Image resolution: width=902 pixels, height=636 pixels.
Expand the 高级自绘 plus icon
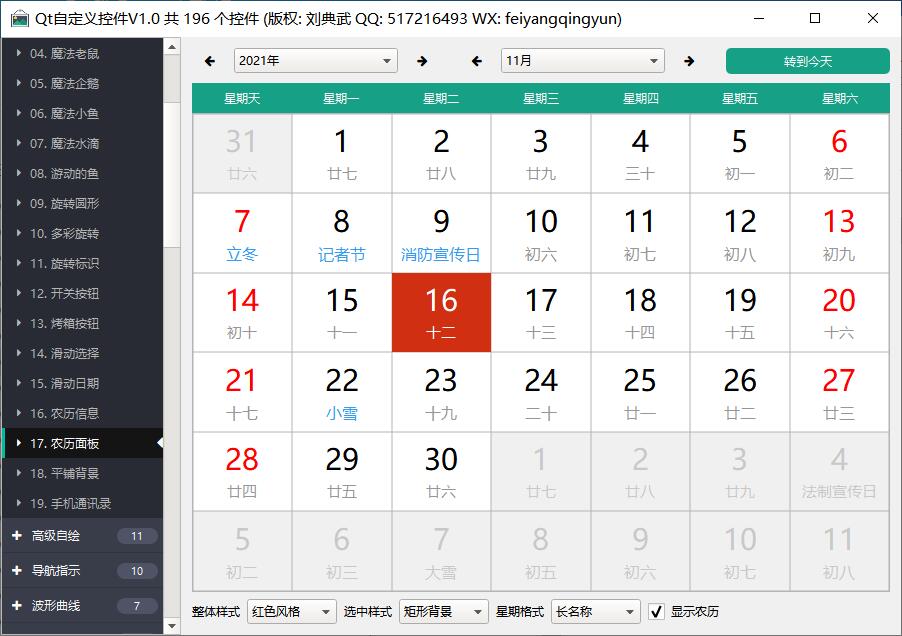click(17, 536)
